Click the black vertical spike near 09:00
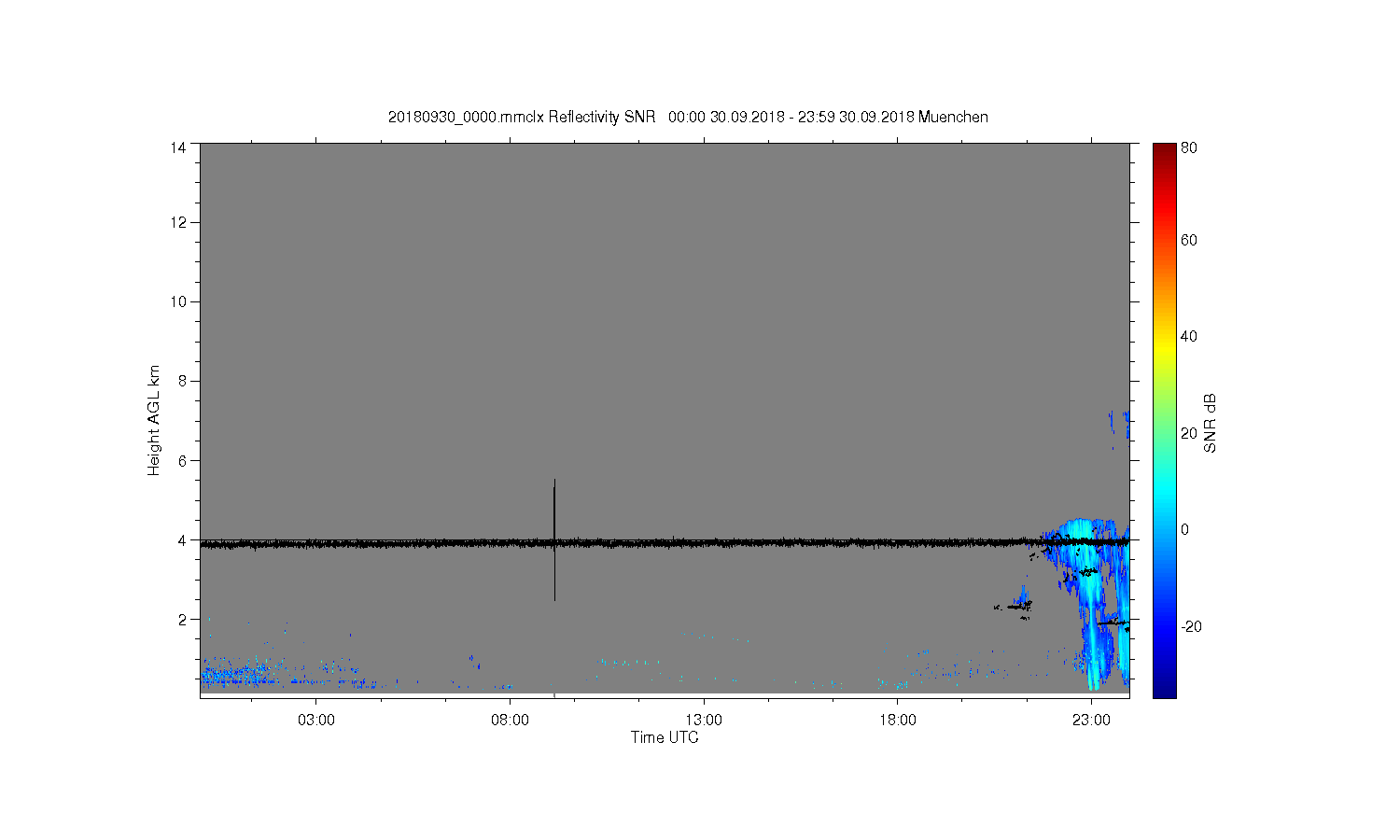Viewport: 1400px width, 840px height. pyautogui.click(x=554, y=539)
